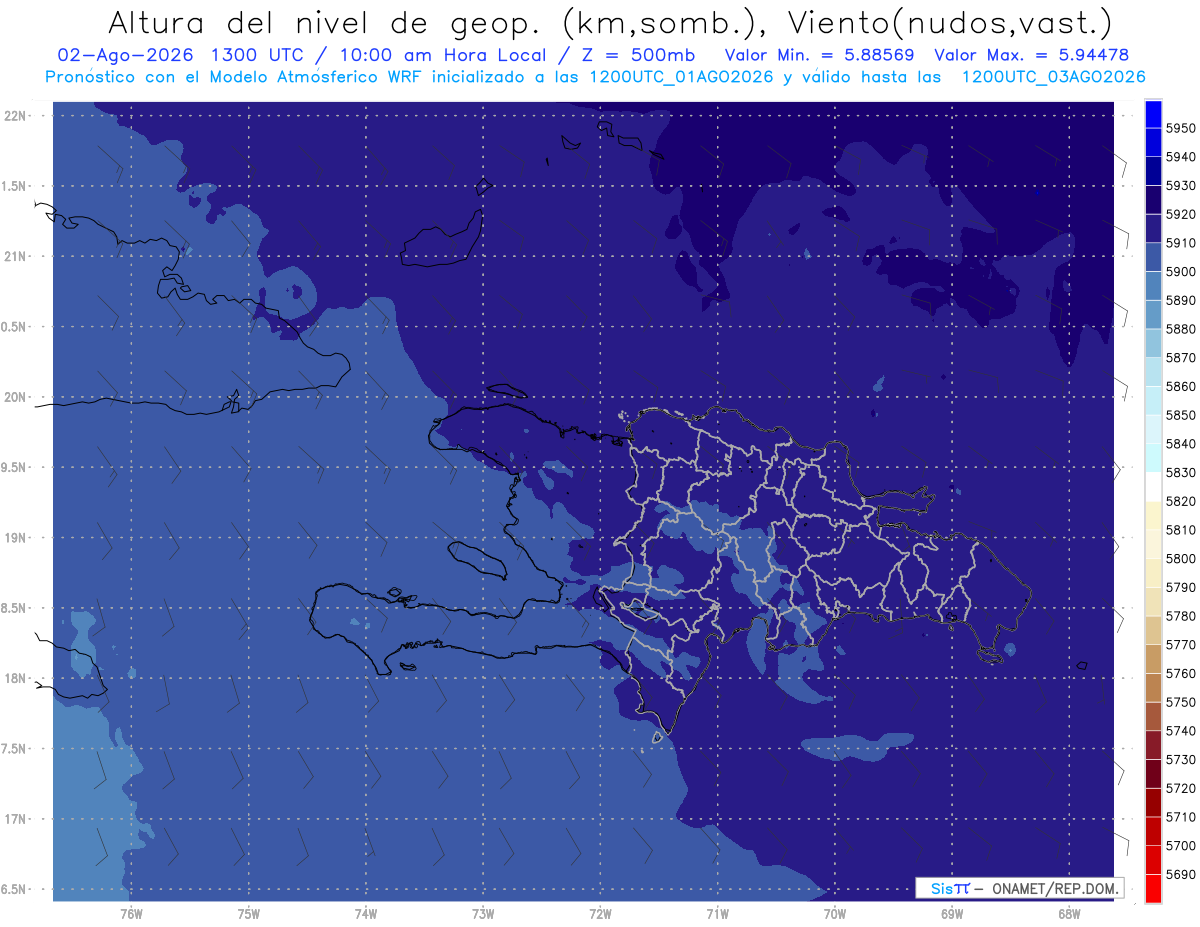Click the '17N' latitude label
This screenshot has height=927, width=1200.
(15, 819)
